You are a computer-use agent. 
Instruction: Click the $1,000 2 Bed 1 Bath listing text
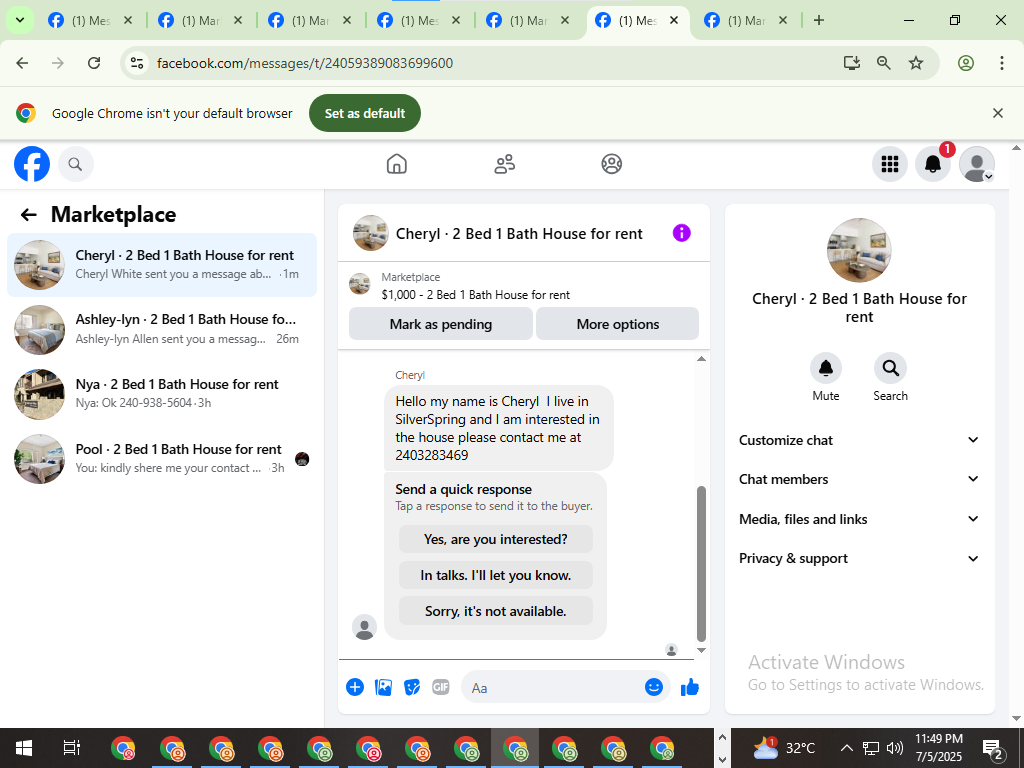coord(475,295)
